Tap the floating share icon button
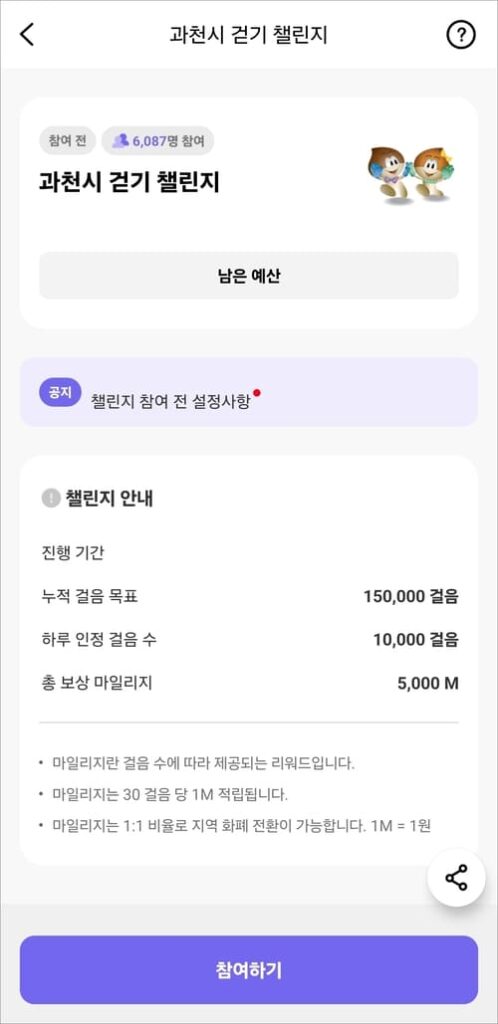The image size is (498, 1024). click(x=456, y=877)
